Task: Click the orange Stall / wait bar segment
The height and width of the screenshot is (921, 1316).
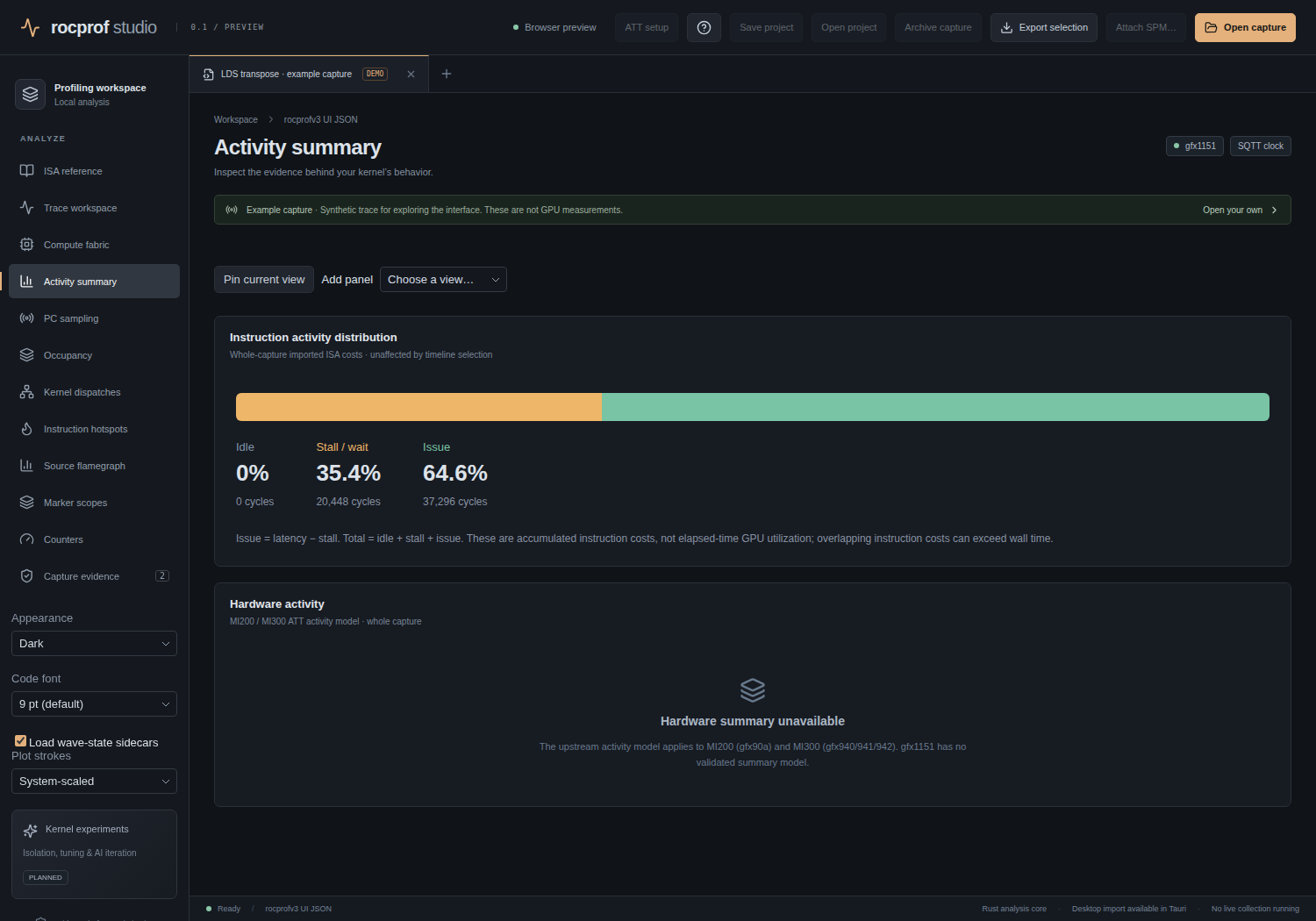Action: point(418,407)
